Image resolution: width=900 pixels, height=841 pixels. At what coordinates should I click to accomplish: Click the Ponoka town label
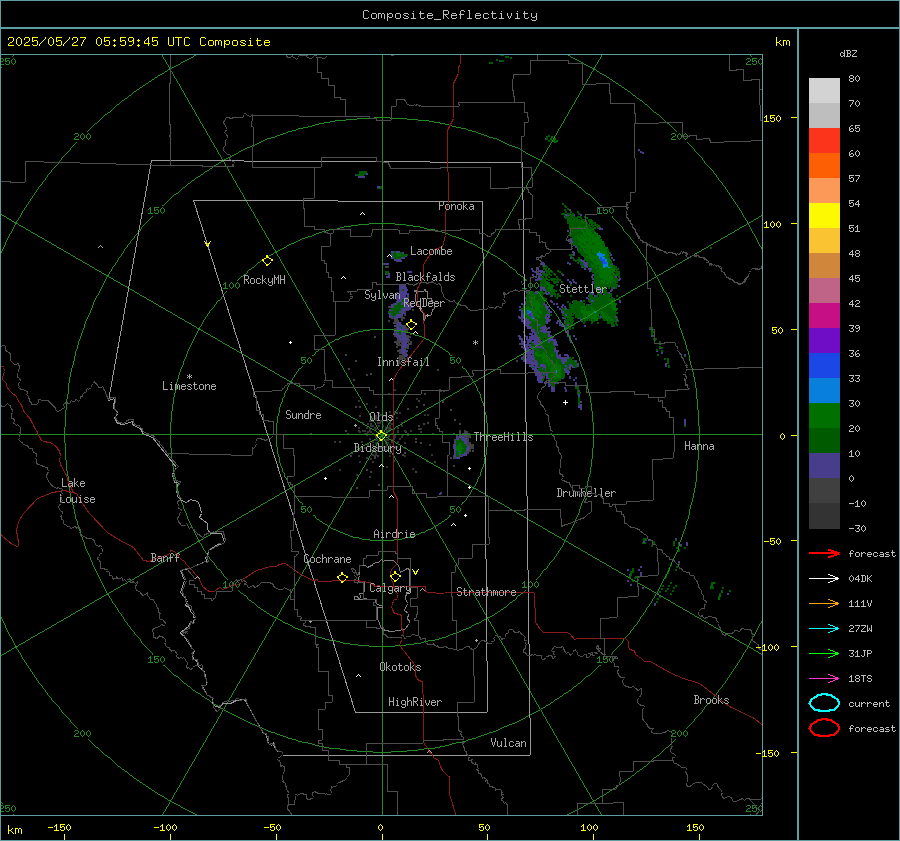[x=456, y=206]
